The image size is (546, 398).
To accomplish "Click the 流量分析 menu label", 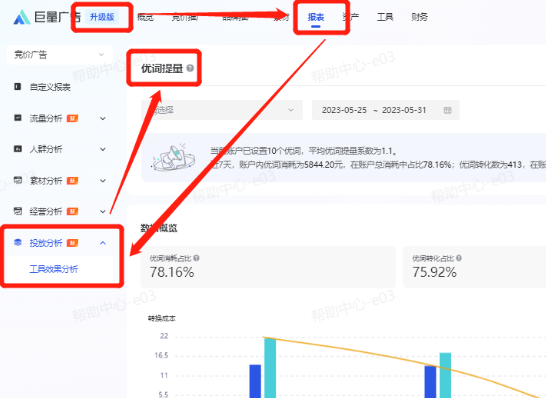I will (46, 118).
